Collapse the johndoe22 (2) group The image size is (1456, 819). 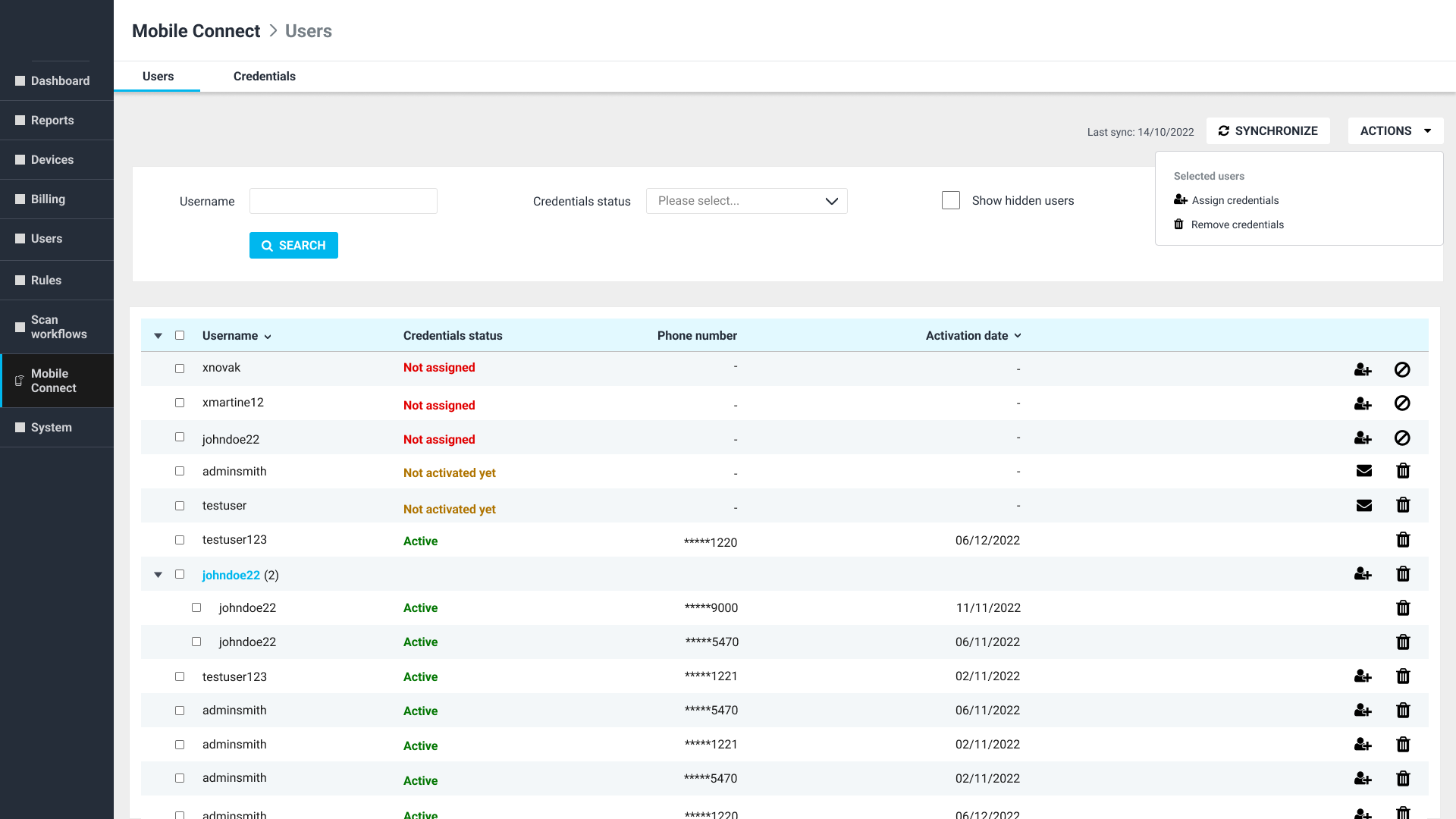click(158, 575)
